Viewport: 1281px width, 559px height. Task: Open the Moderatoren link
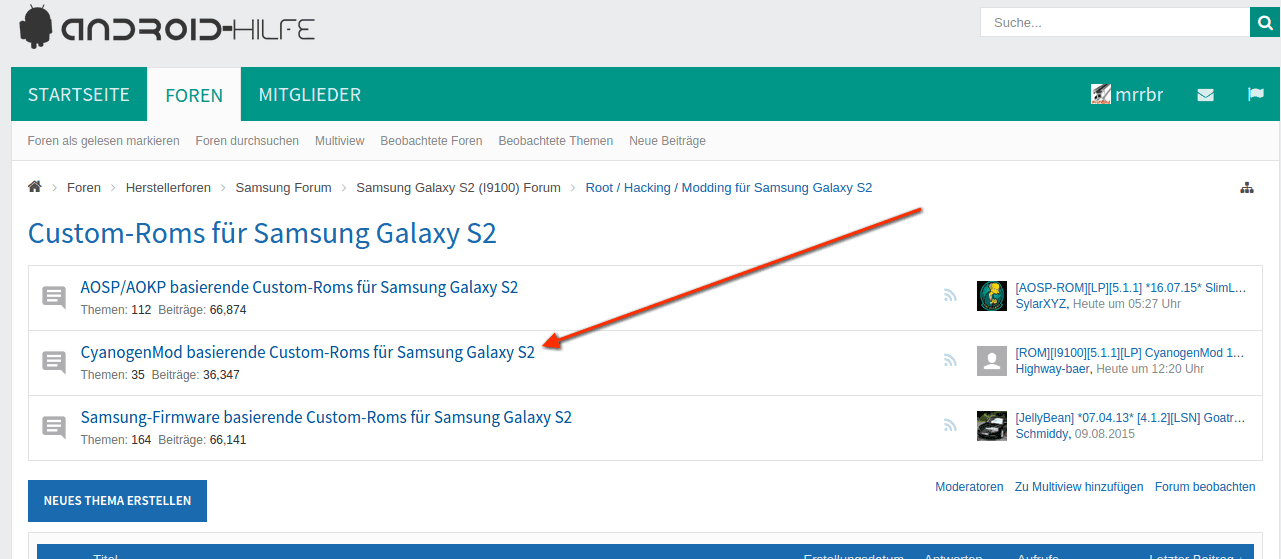tap(969, 487)
